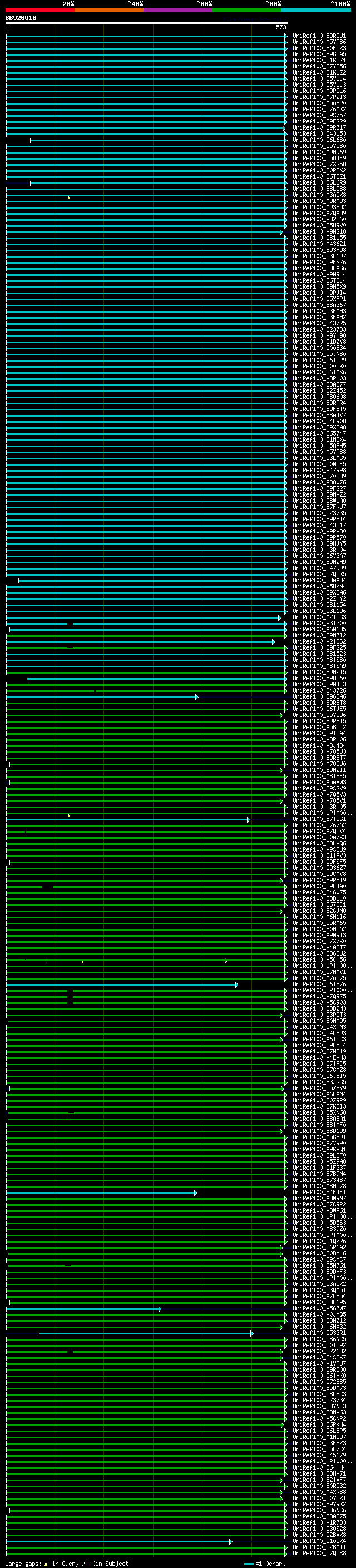Open hit UniRef100_B9RDU1
The image size is (356, 1568).
coord(319,36)
